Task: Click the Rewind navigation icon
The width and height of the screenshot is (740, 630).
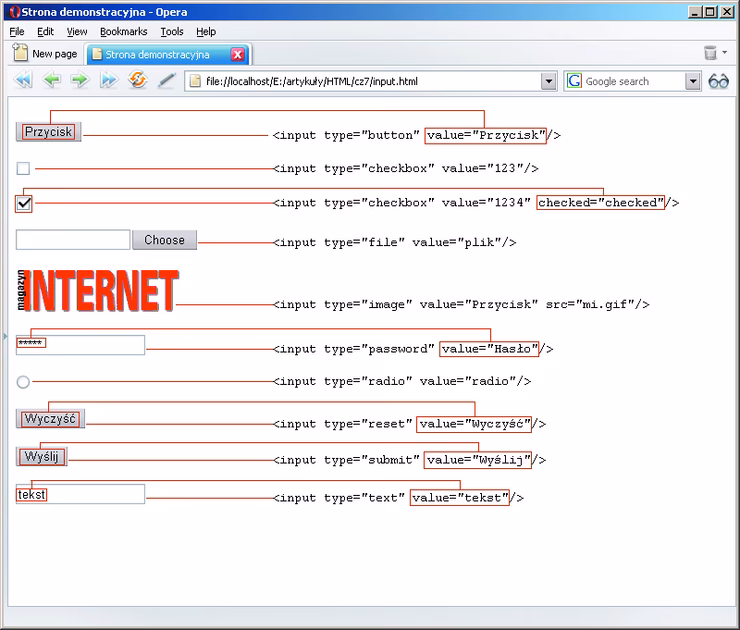Action: tap(22, 81)
